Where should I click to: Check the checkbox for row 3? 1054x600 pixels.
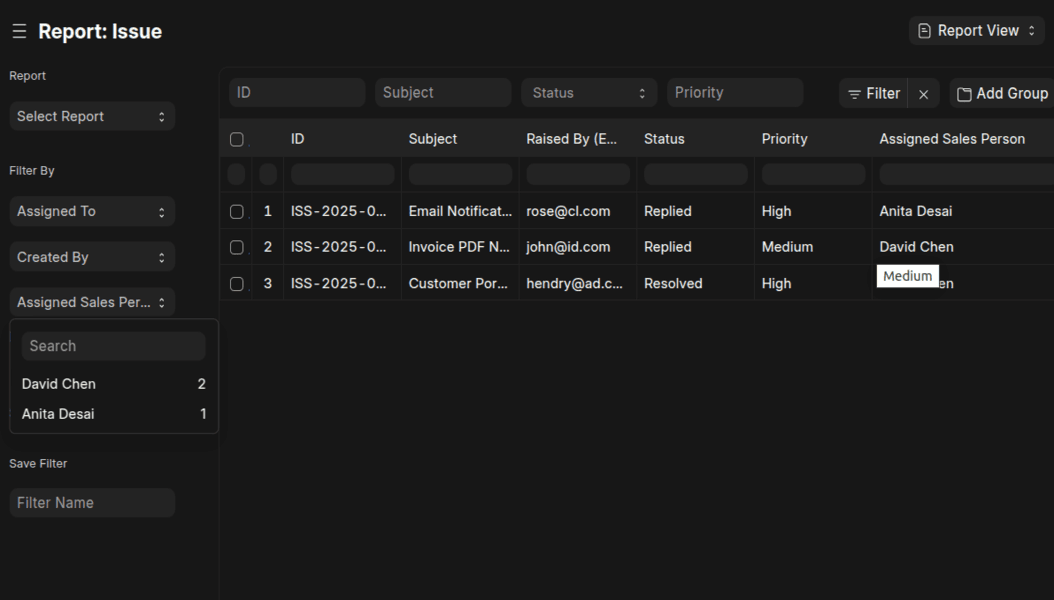237,284
